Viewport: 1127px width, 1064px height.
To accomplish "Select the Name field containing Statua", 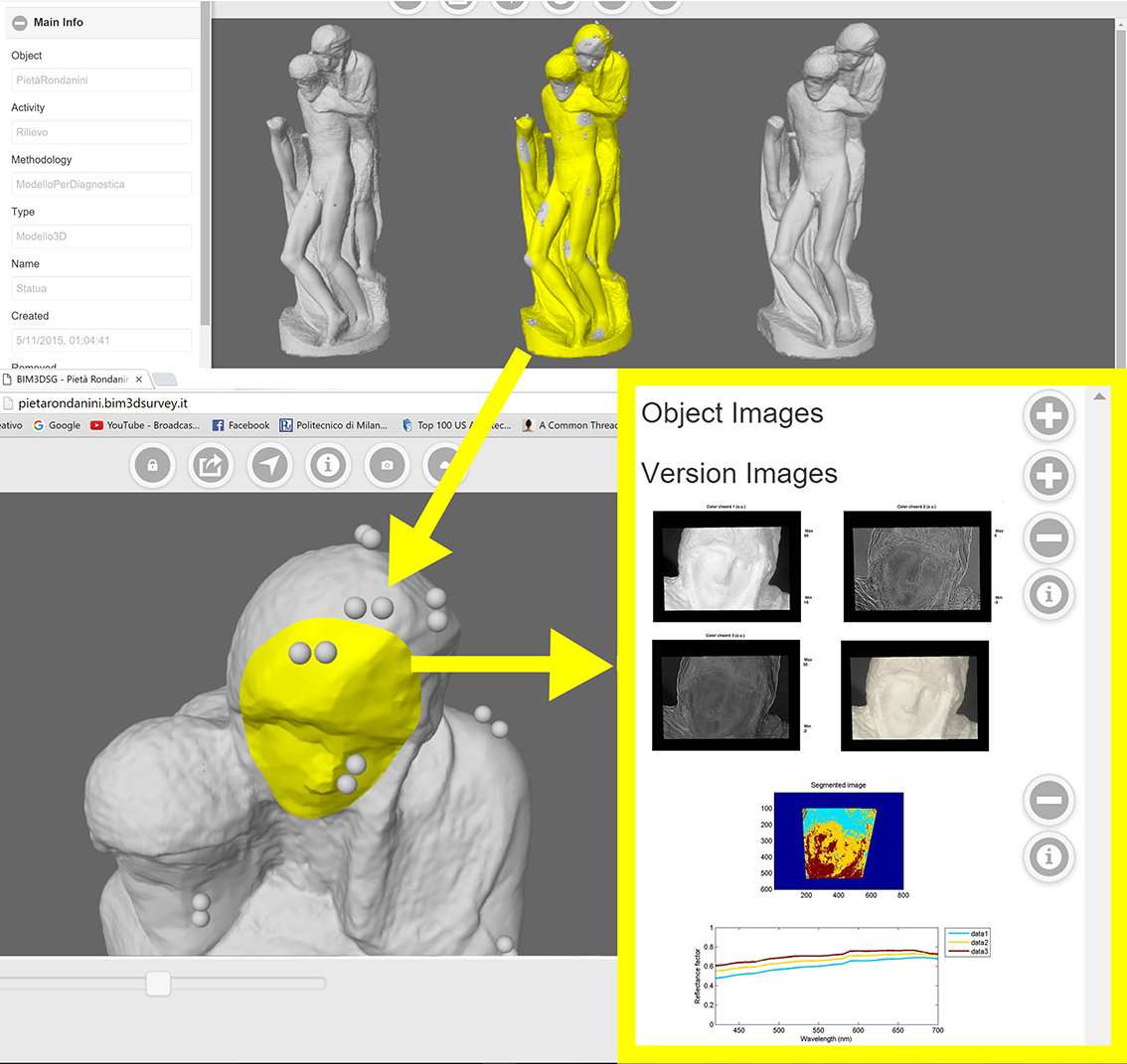I will click(x=101, y=288).
